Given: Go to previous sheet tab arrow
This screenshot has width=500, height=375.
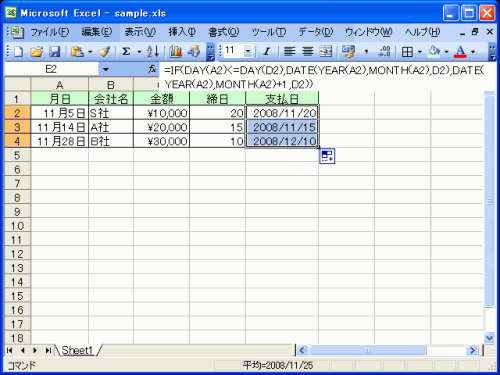Looking at the screenshot, I should pyautogui.click(x=22, y=350).
